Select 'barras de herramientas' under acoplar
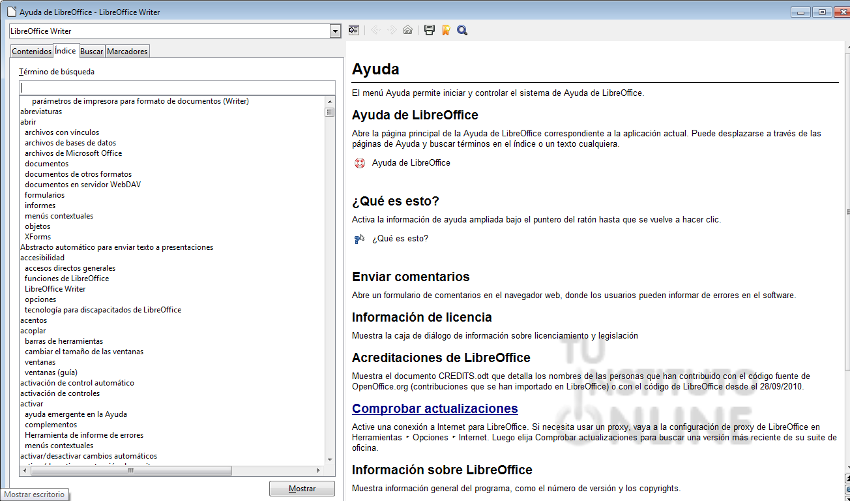The image size is (850, 501). (x=64, y=341)
